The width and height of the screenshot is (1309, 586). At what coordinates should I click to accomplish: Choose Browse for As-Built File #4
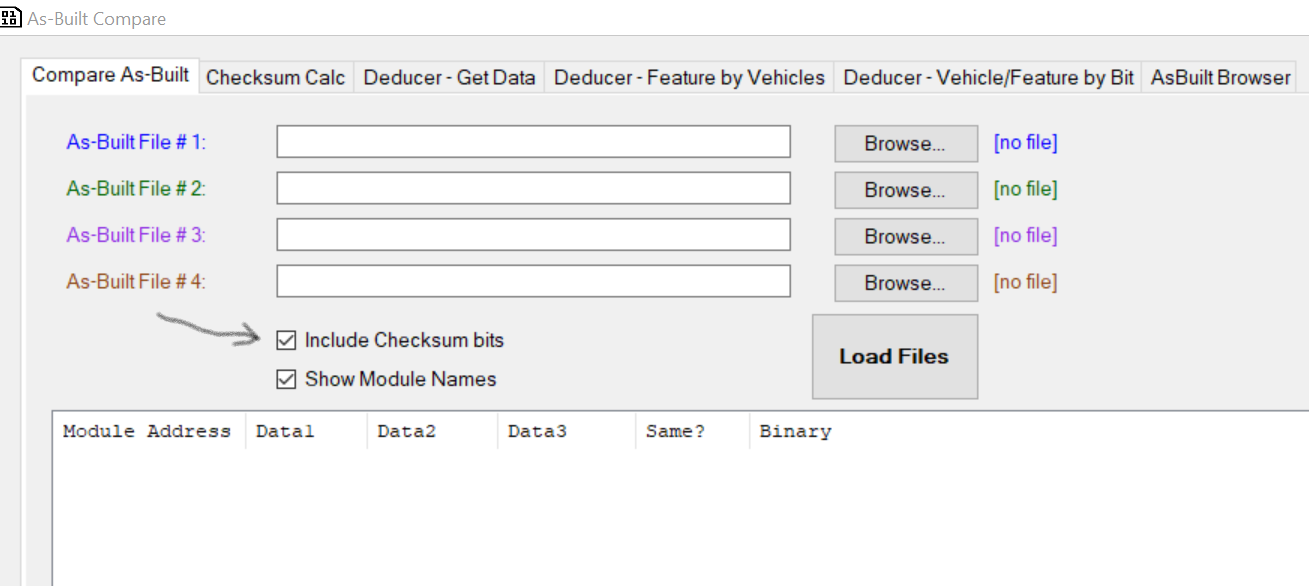coord(905,283)
